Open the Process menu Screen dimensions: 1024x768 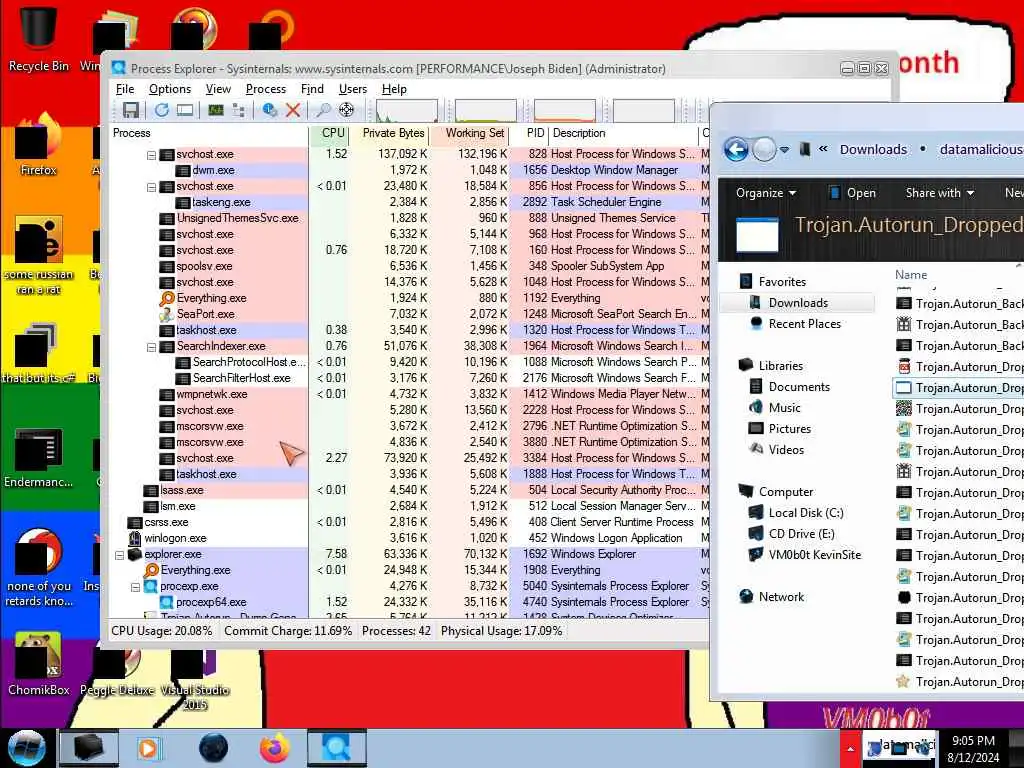tap(265, 89)
